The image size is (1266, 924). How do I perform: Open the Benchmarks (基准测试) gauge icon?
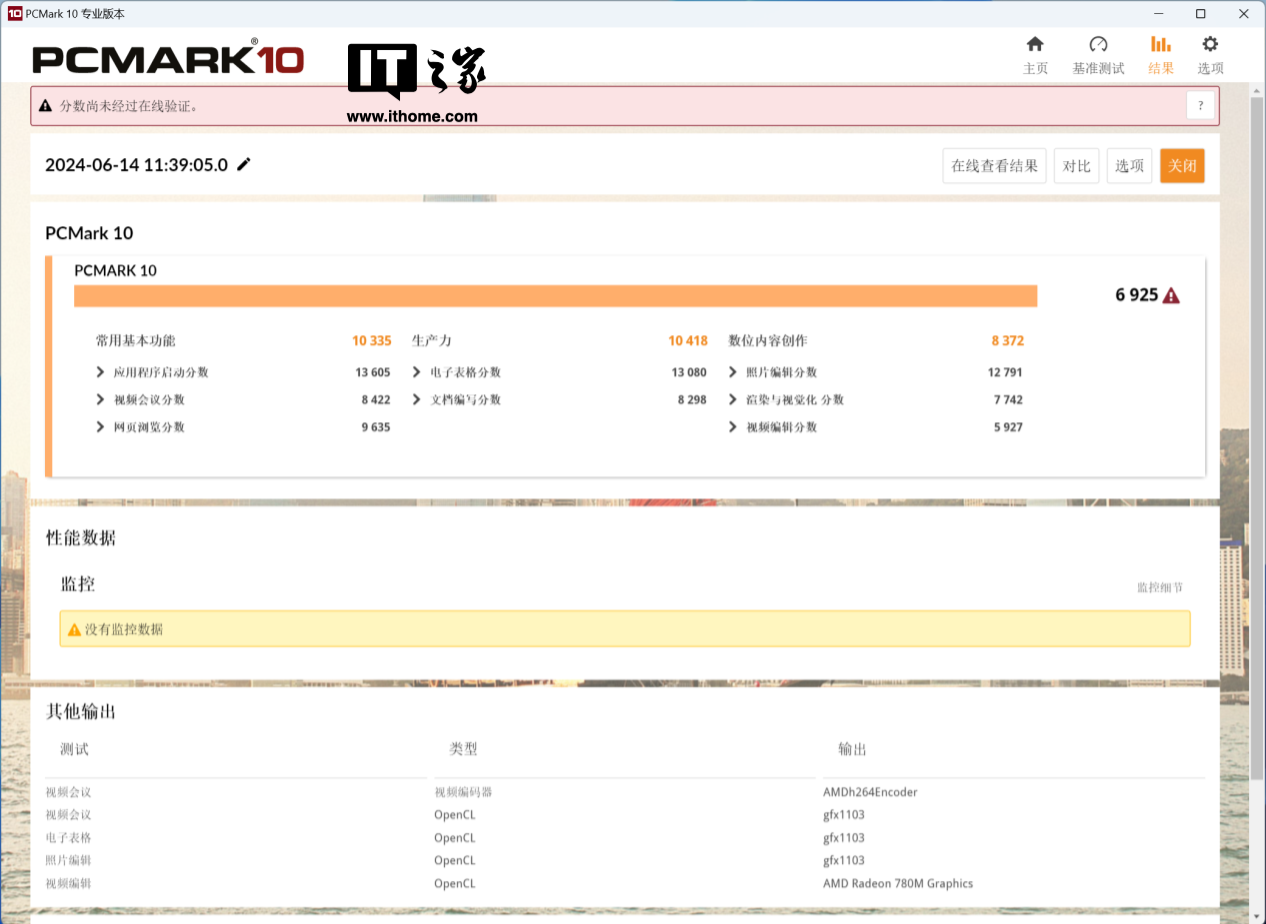point(1098,45)
